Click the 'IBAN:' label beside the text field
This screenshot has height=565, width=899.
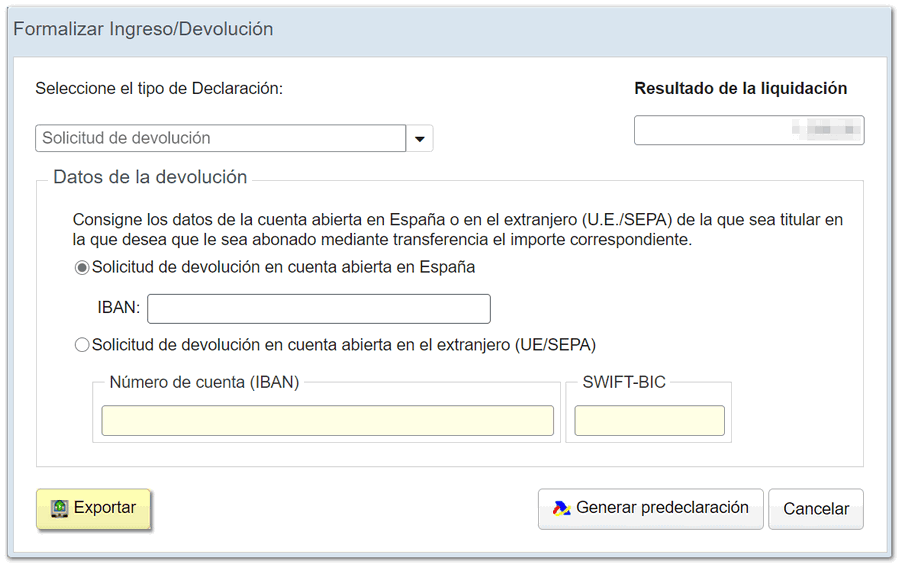118,309
